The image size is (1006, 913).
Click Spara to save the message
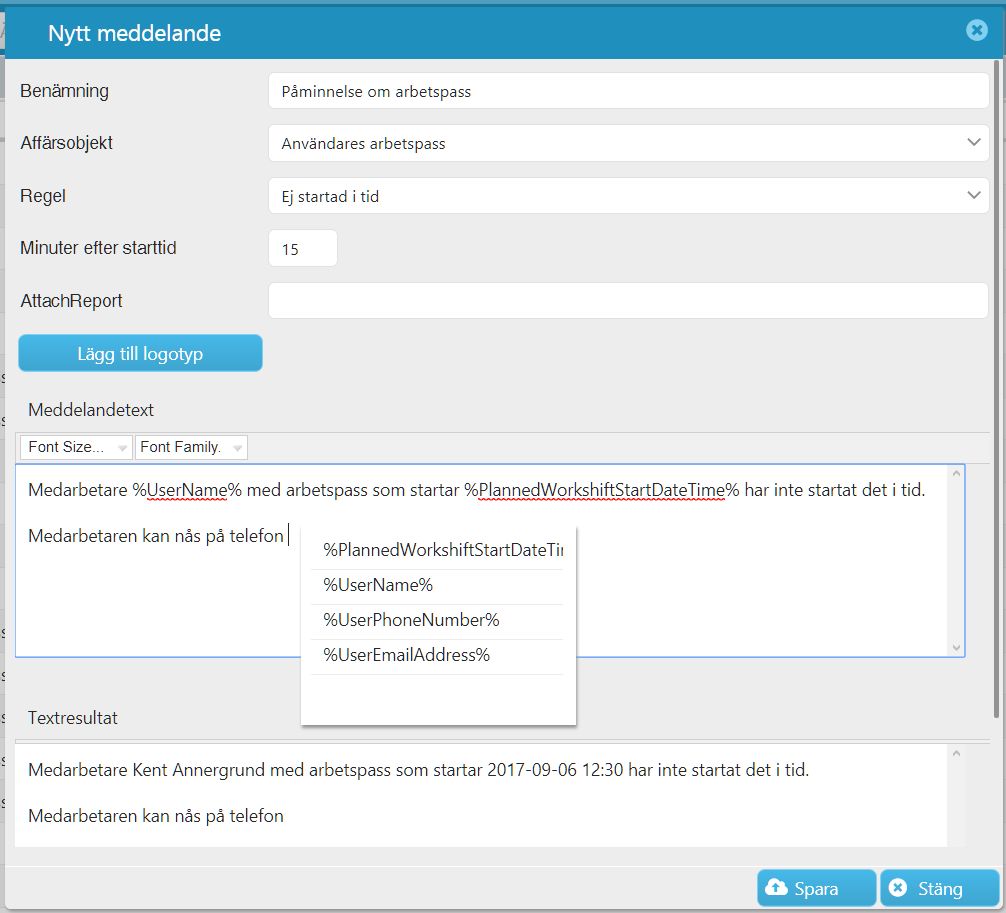(x=816, y=888)
